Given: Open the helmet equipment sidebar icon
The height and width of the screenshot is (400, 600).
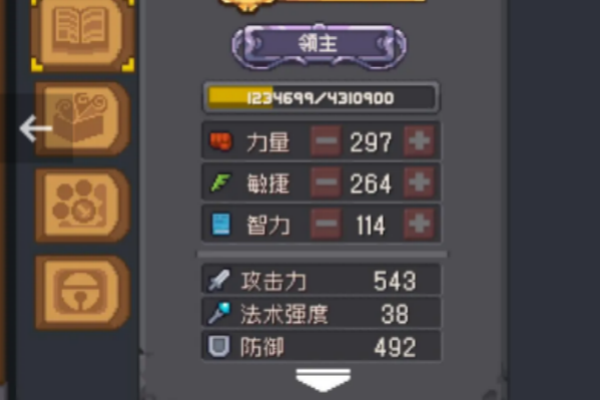Looking at the screenshot, I should pyautogui.click(x=83, y=292).
